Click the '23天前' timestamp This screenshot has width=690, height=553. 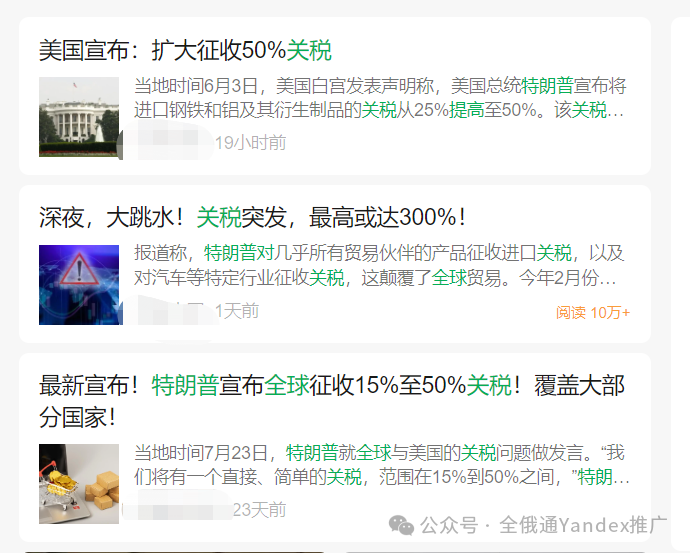(x=259, y=510)
